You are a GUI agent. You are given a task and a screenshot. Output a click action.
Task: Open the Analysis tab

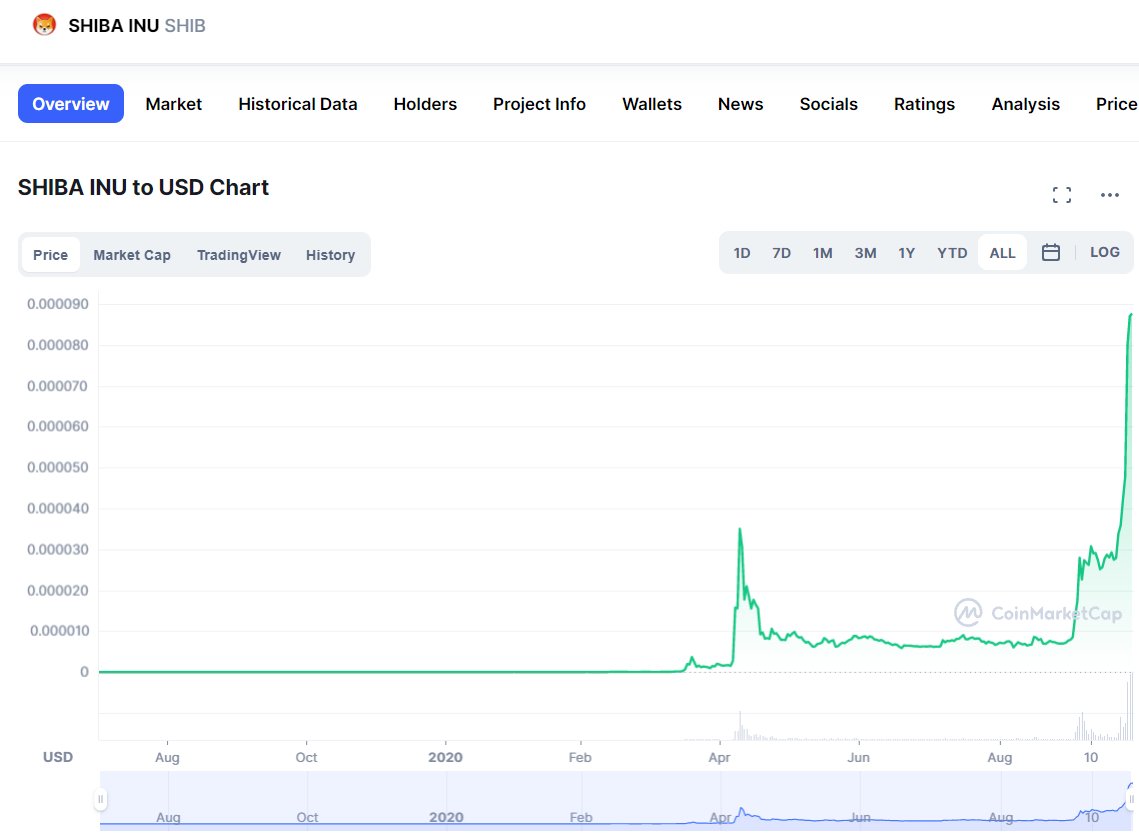pos(1025,104)
